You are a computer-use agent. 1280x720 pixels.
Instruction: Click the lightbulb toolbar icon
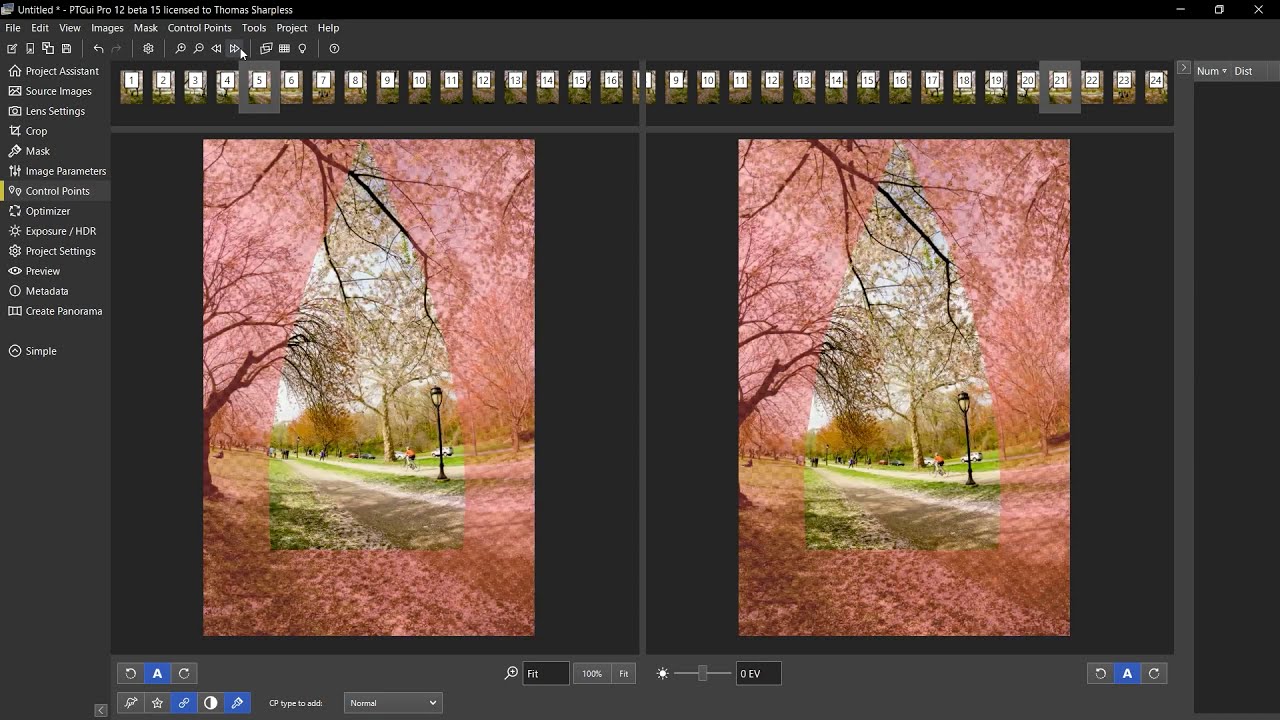(x=302, y=48)
